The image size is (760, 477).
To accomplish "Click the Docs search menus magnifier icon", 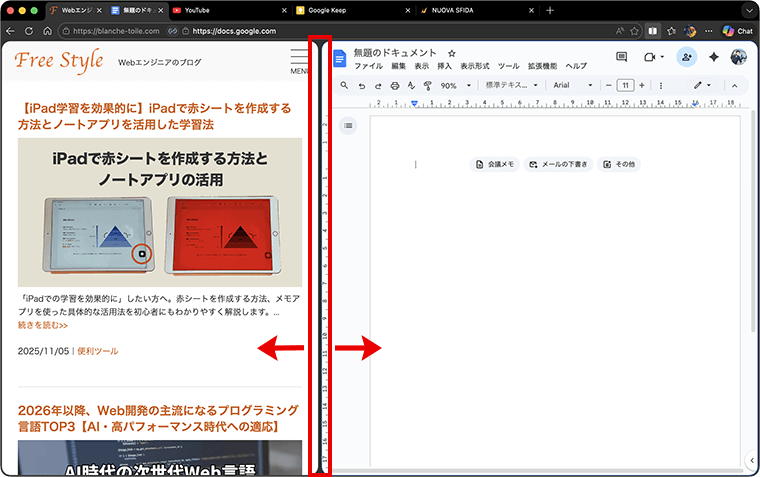I will (344, 85).
